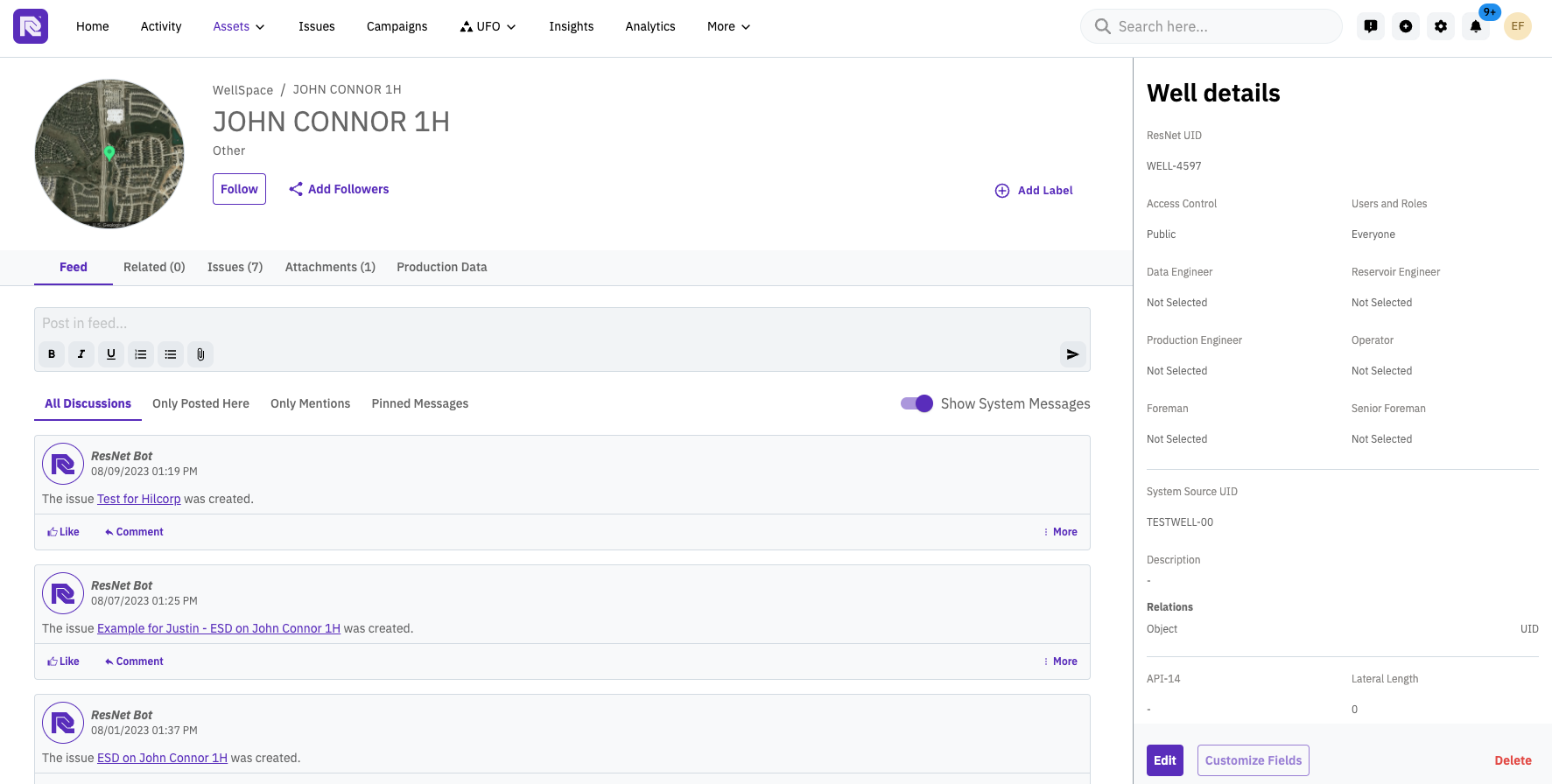Open More on Test for Hilcorp post
Viewport: 1552px width, 784px height.
coord(1061,532)
